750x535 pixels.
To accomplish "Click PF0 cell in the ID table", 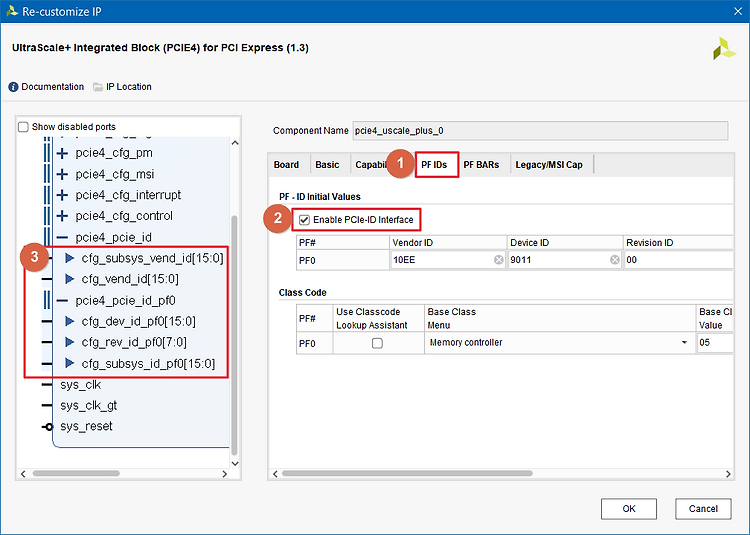I will click(x=342, y=261).
